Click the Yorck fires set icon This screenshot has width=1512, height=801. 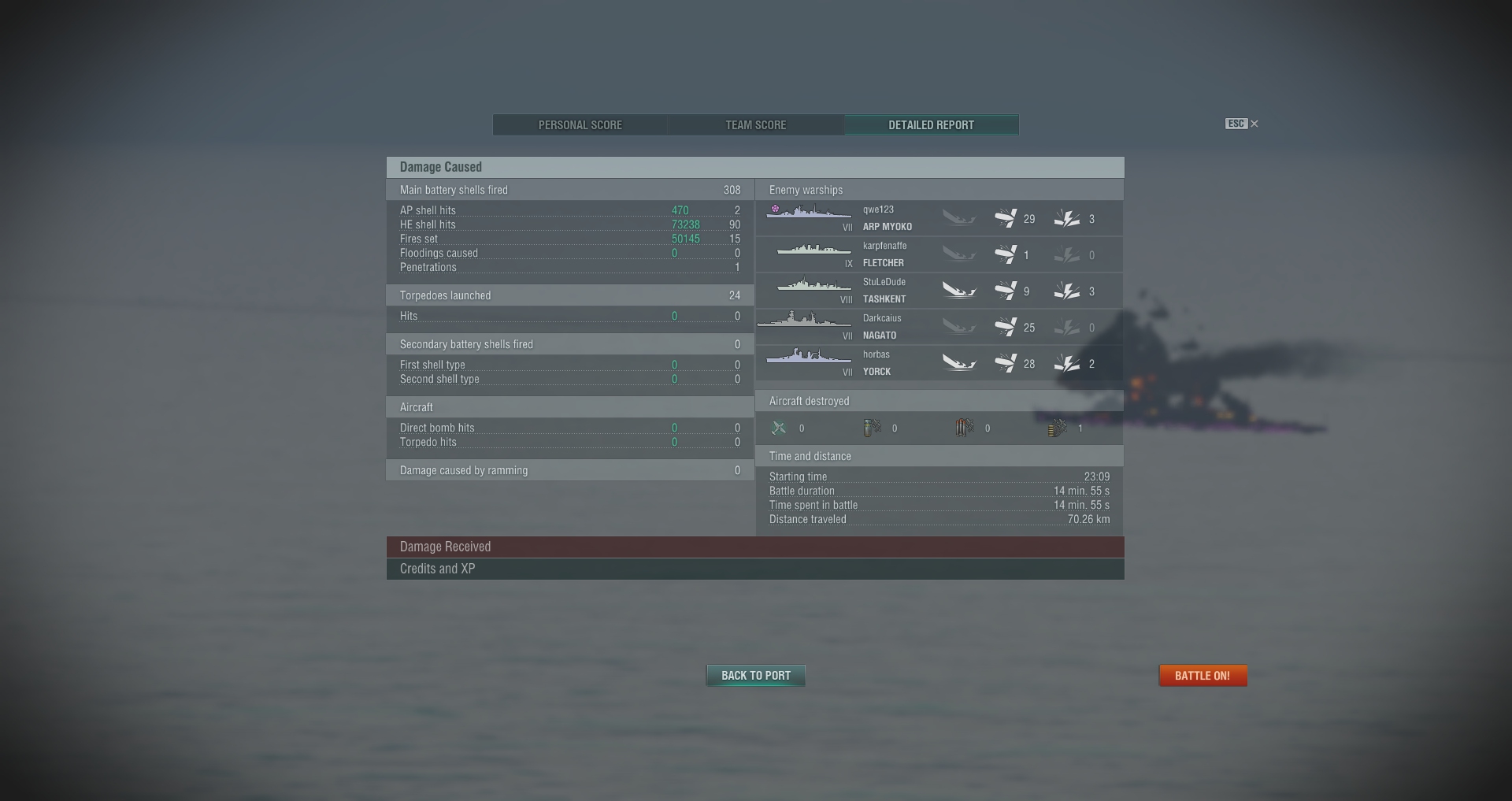(x=1067, y=363)
